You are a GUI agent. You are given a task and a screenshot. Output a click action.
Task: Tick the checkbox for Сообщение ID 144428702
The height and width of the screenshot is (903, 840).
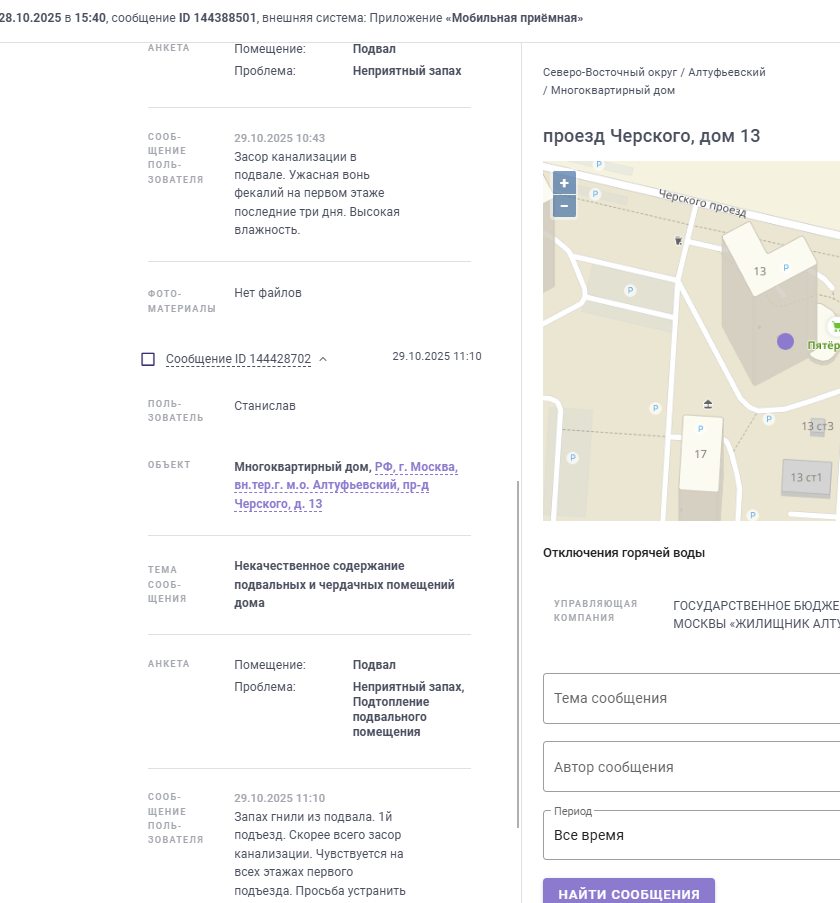click(148, 359)
